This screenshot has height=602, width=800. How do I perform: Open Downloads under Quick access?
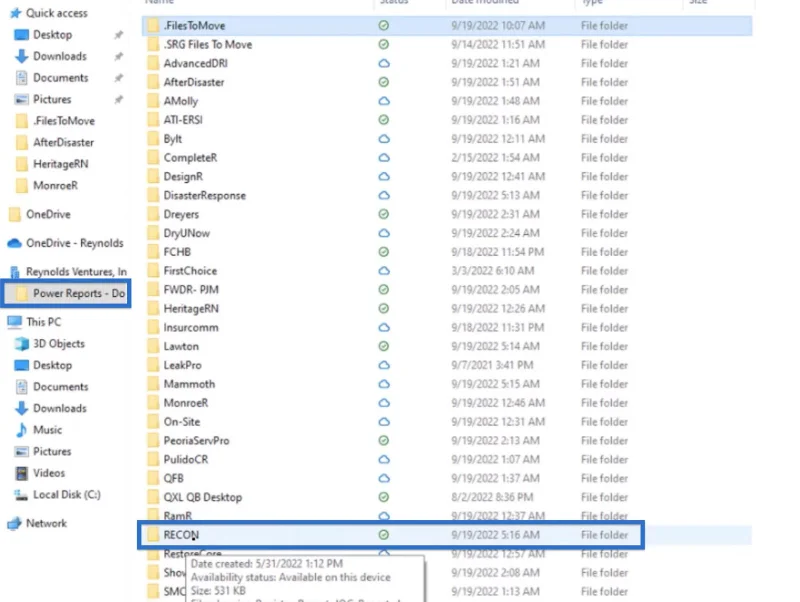51,56
